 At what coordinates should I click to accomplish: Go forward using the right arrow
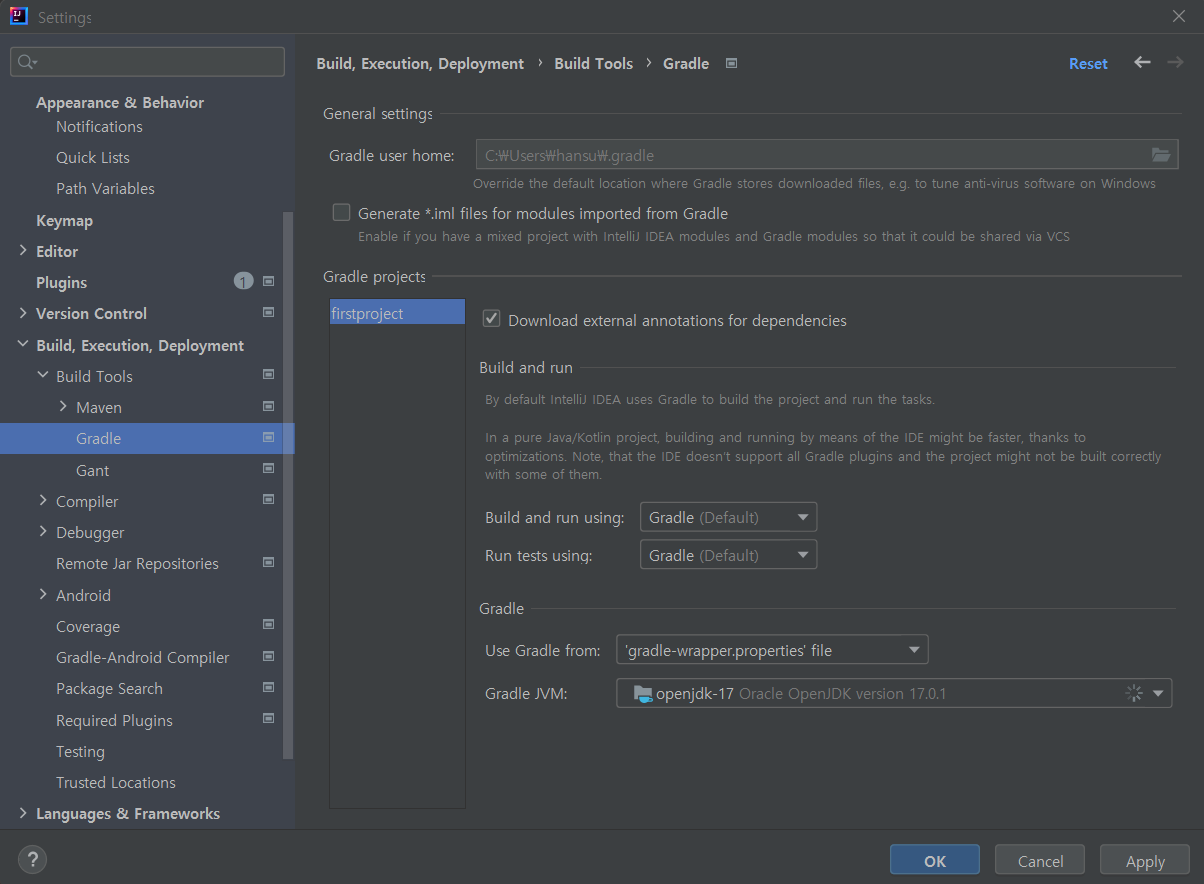[x=1175, y=63]
